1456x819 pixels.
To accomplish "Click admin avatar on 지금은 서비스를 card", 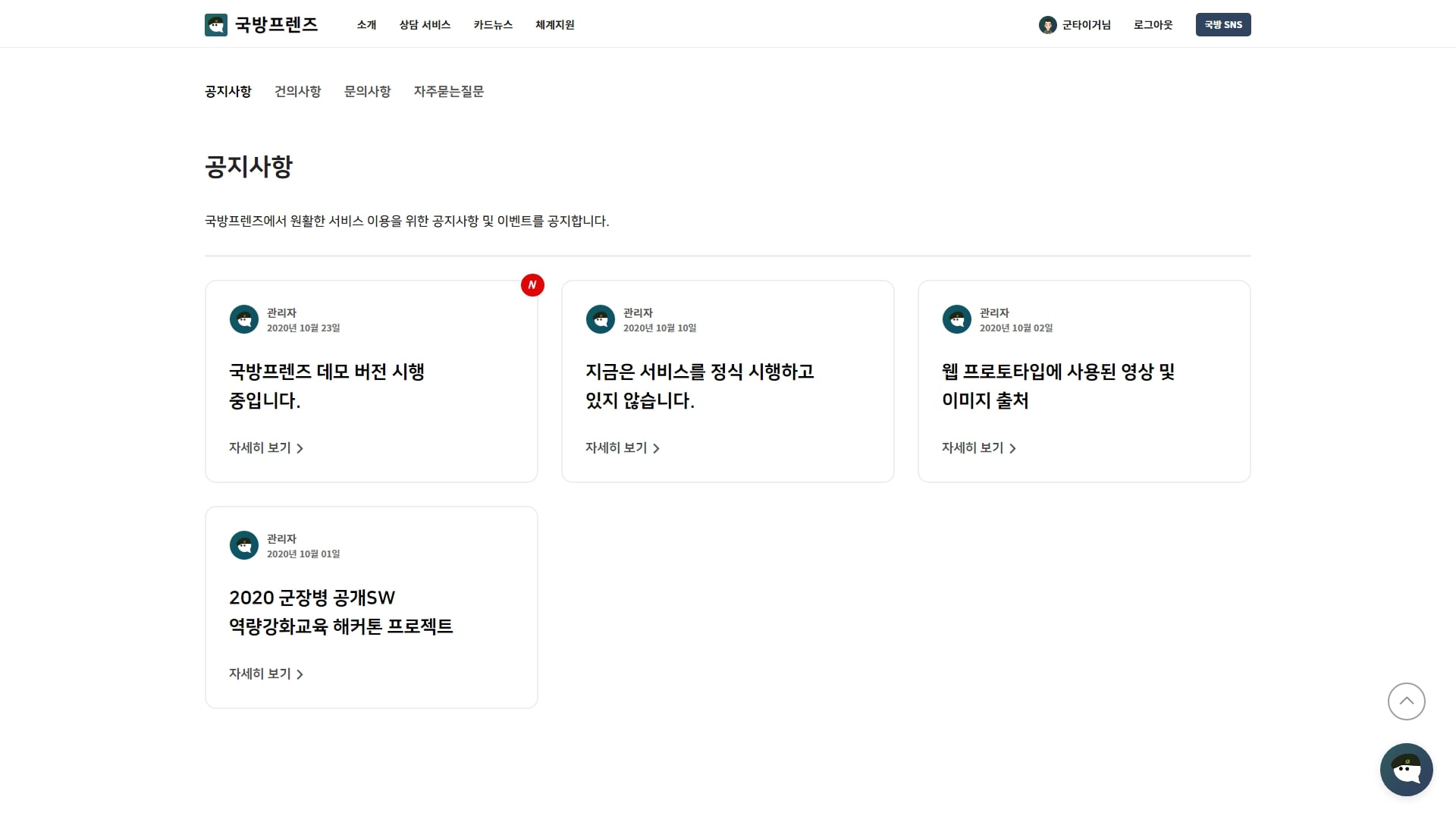I will (600, 319).
